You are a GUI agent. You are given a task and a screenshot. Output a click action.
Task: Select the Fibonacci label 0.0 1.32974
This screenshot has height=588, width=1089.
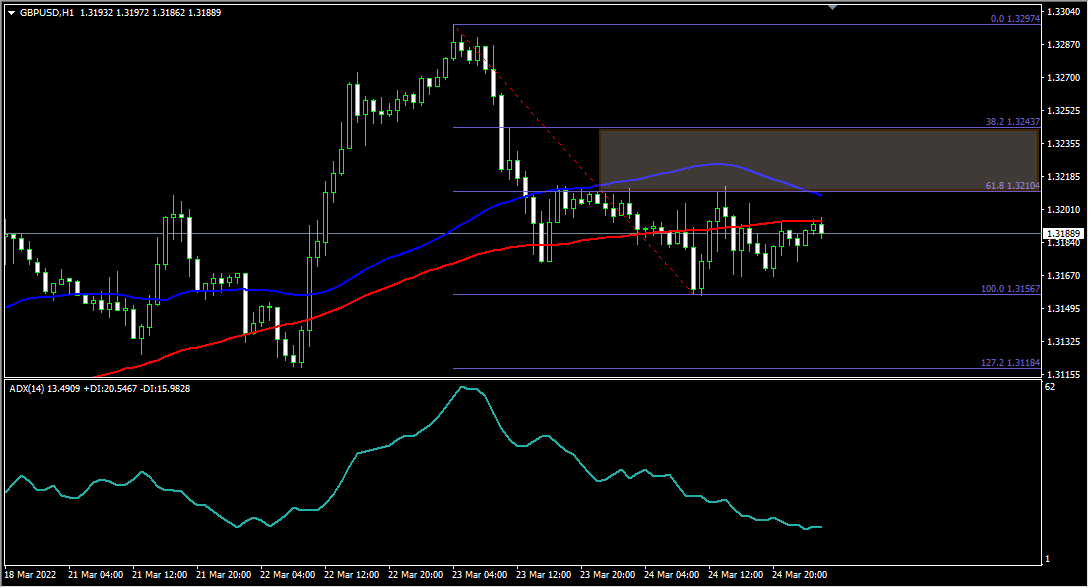tap(1015, 19)
